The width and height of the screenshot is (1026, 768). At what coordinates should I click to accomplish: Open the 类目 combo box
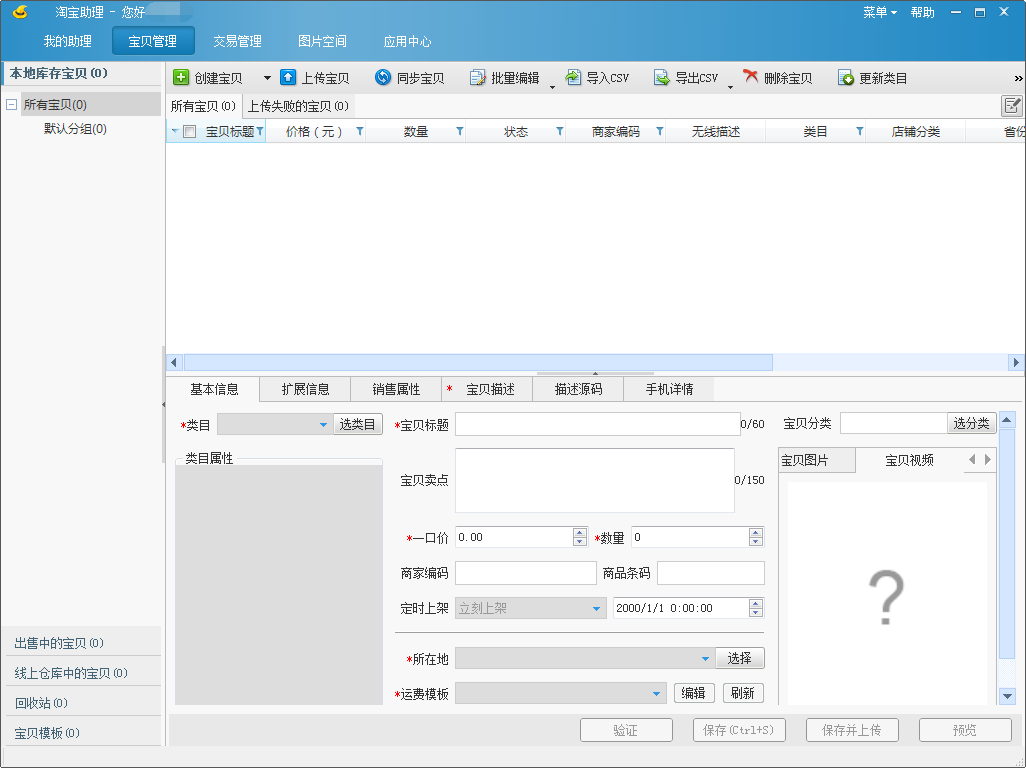pos(275,425)
